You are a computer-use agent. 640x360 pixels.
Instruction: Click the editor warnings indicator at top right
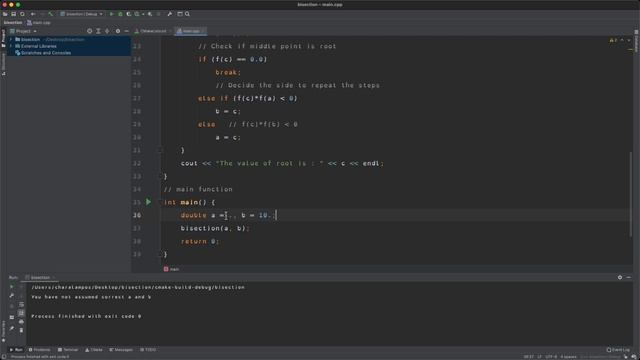tap(613, 40)
